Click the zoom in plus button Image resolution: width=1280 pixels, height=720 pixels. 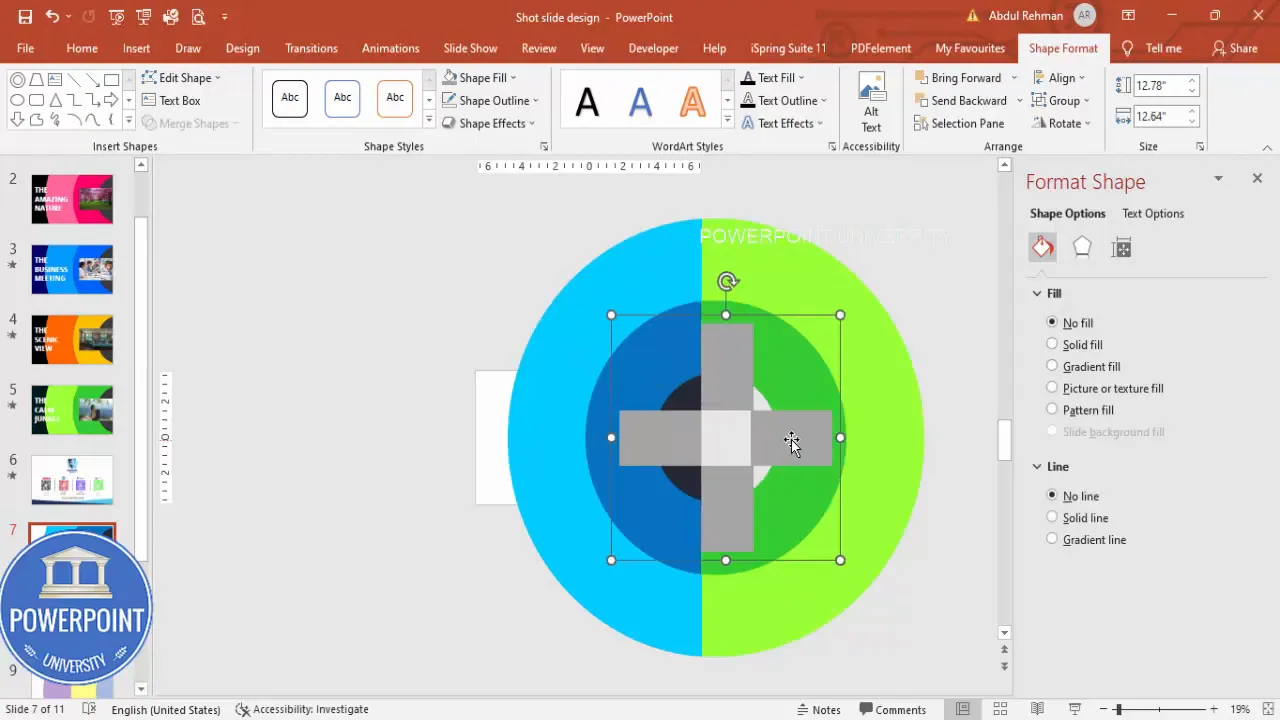[1213, 710]
